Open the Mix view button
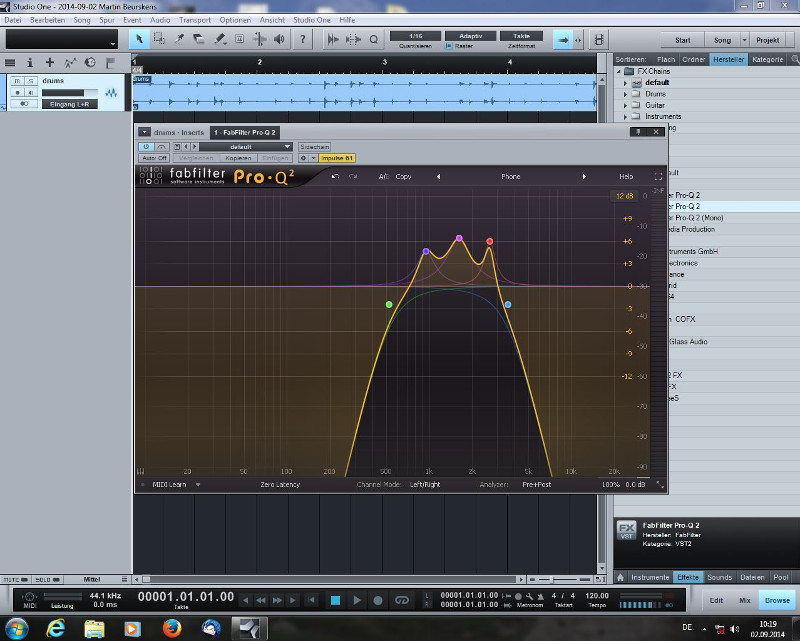Image resolution: width=800 pixels, height=641 pixels. (745, 600)
